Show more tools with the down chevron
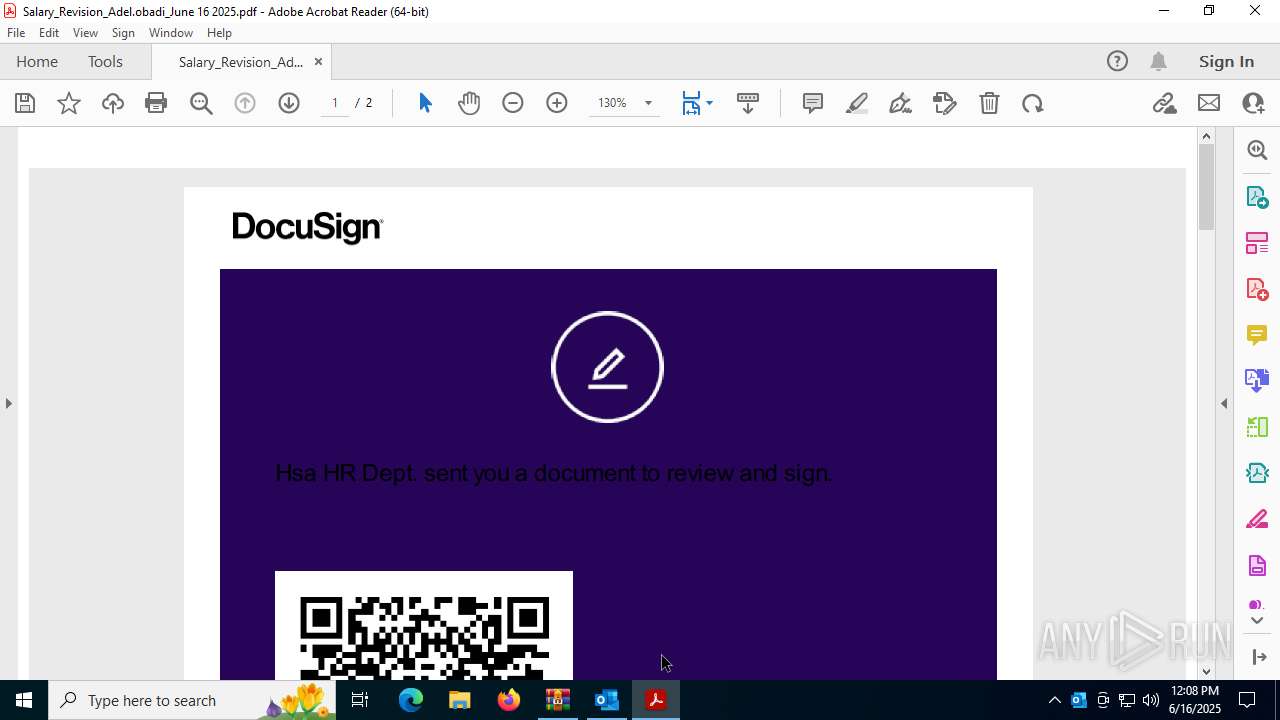The image size is (1280, 720). point(1257,621)
